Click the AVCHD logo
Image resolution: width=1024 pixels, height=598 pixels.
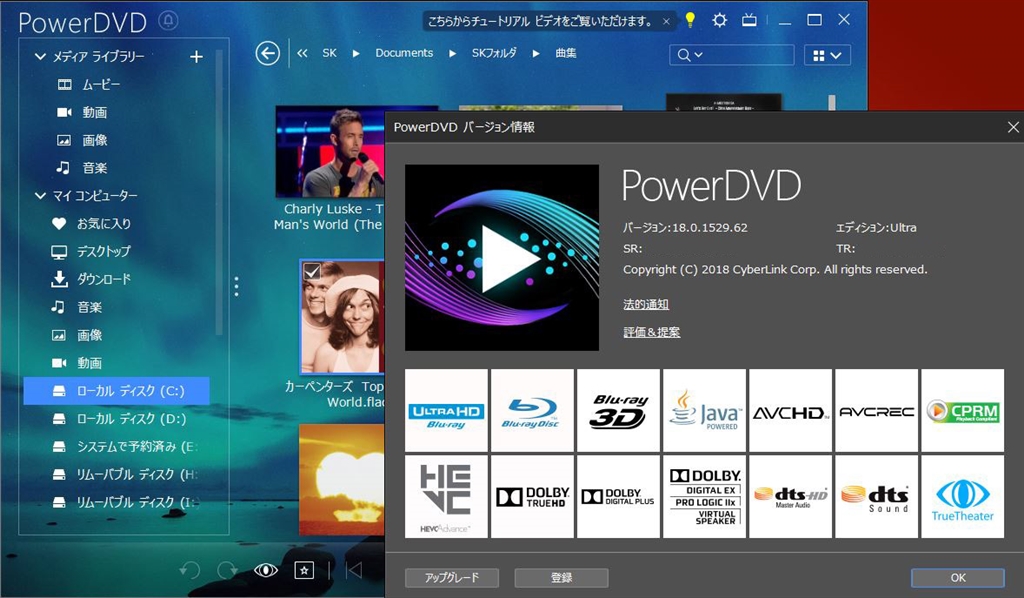(790, 411)
